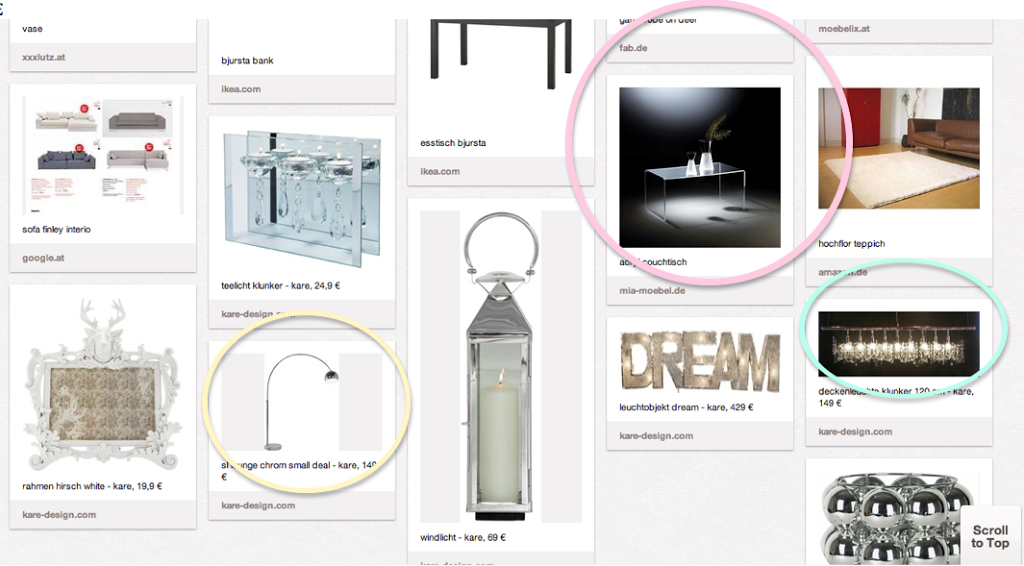Viewport: 1024px width, 566px height.
Task: Click the Scroll to Top button
Action: pyautogui.click(x=990, y=535)
